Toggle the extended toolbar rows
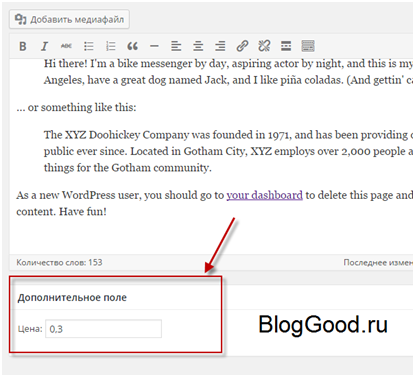The height and width of the screenshot is (379, 418). (308, 46)
